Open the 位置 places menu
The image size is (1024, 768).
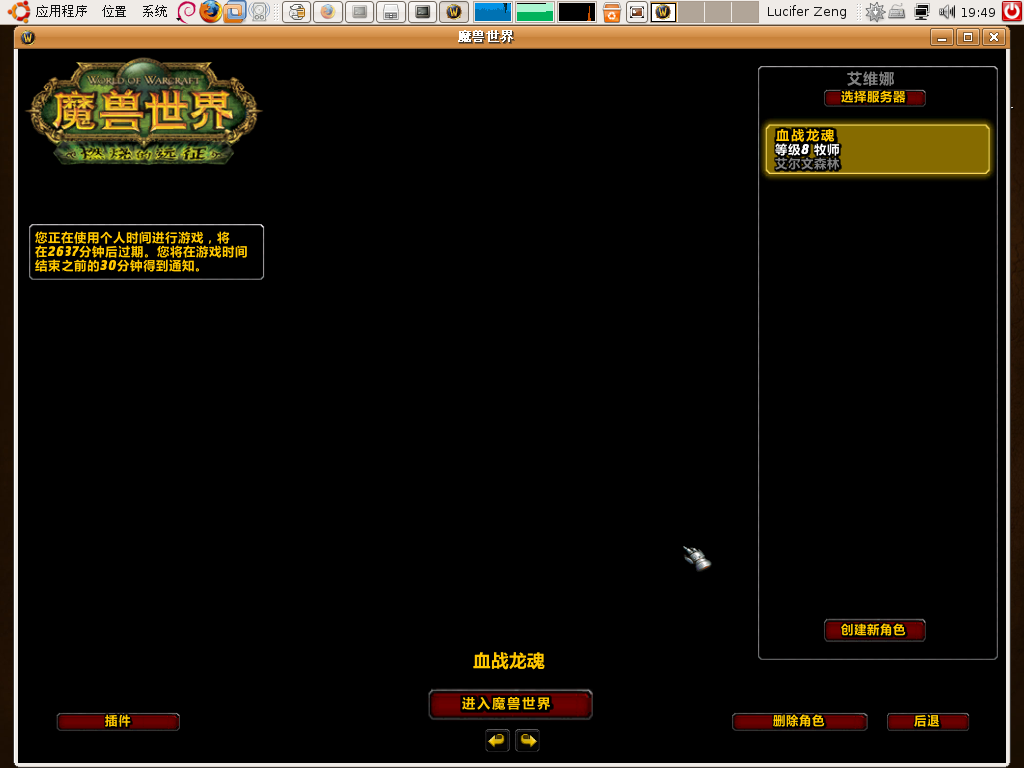coord(114,11)
